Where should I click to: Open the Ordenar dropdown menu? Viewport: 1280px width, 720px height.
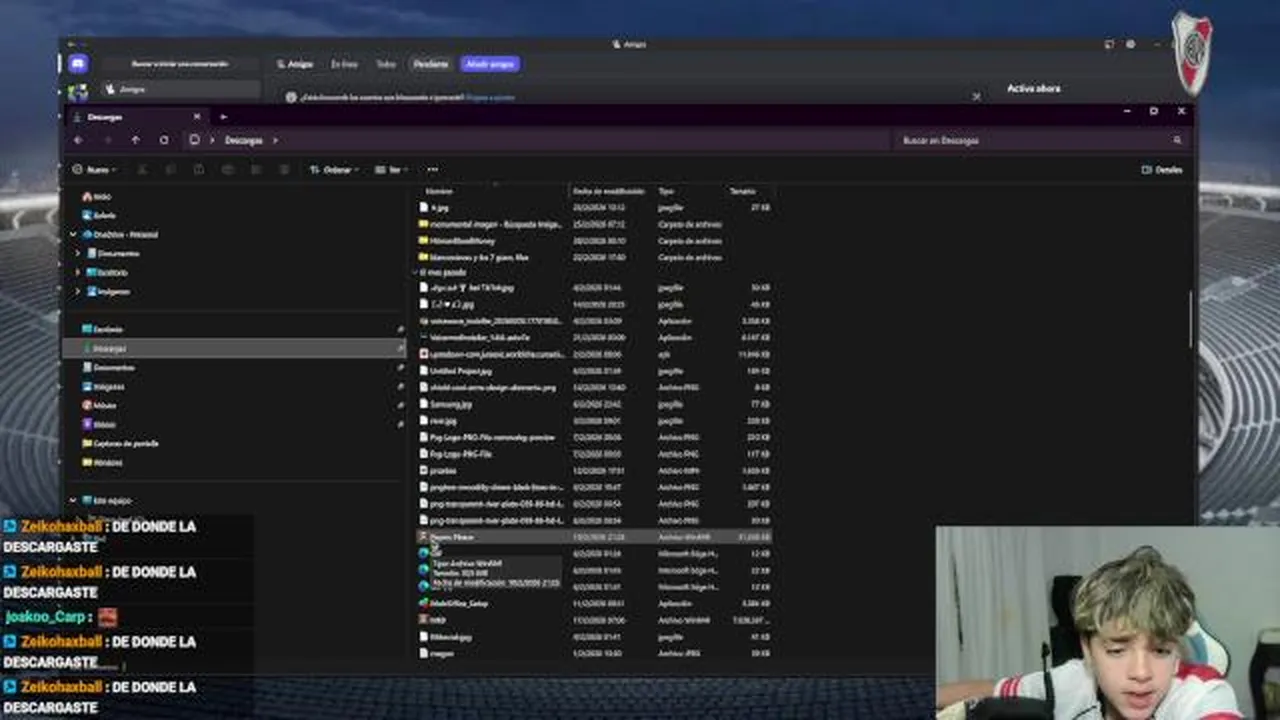(333, 170)
